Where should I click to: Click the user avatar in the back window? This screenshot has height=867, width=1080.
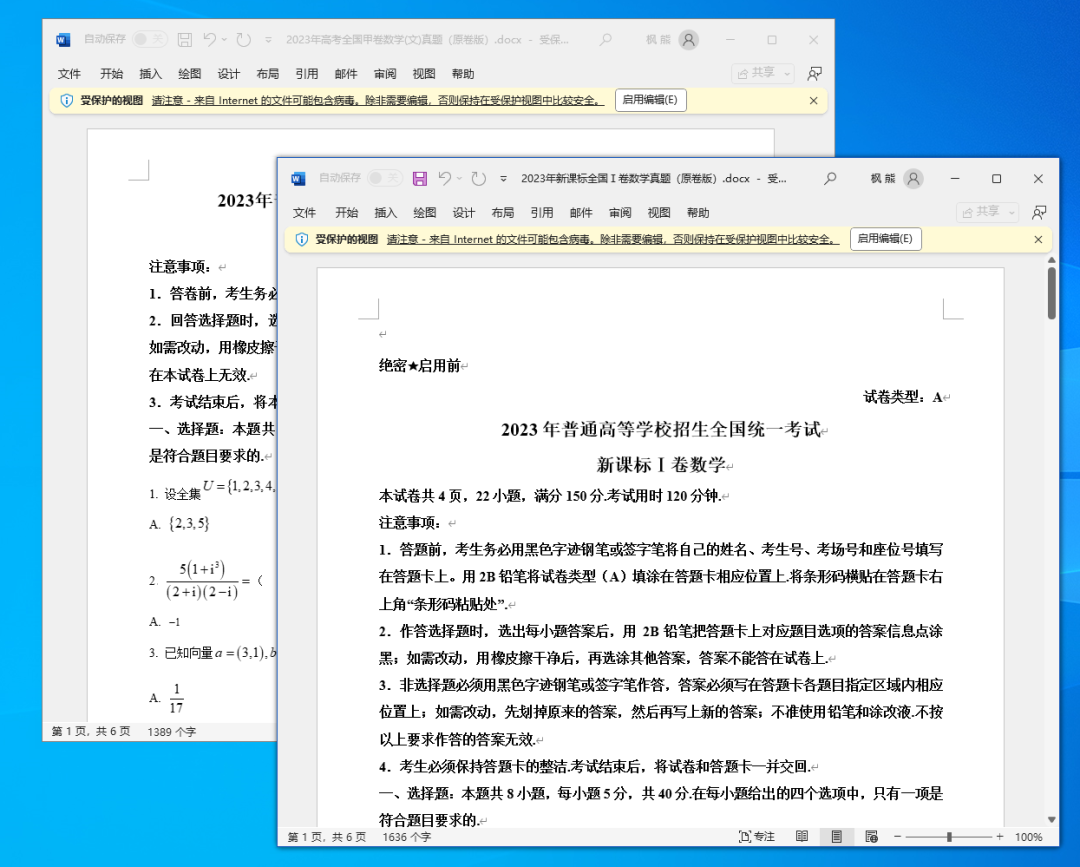coord(689,40)
